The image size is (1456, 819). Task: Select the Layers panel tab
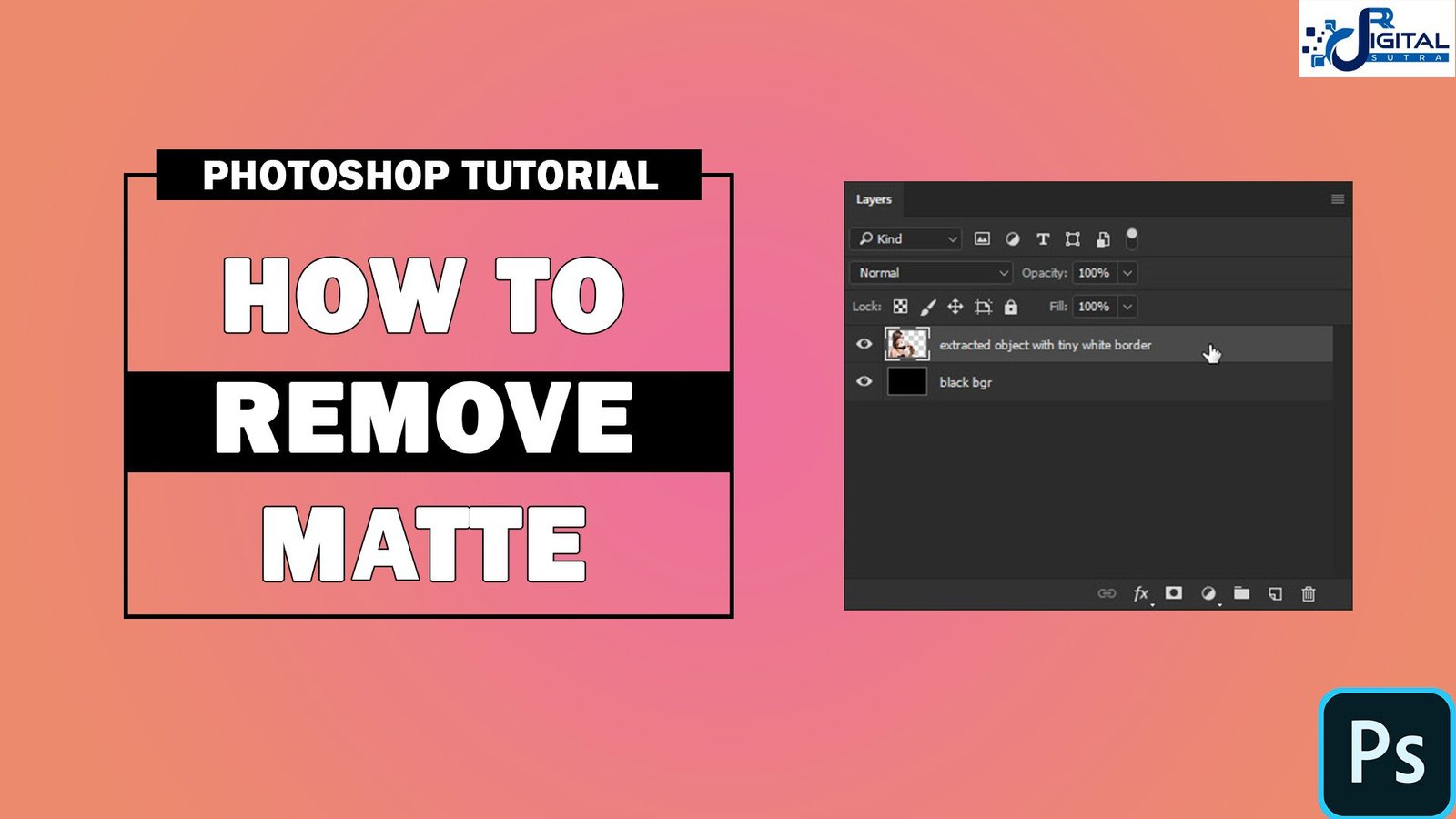pos(874,199)
